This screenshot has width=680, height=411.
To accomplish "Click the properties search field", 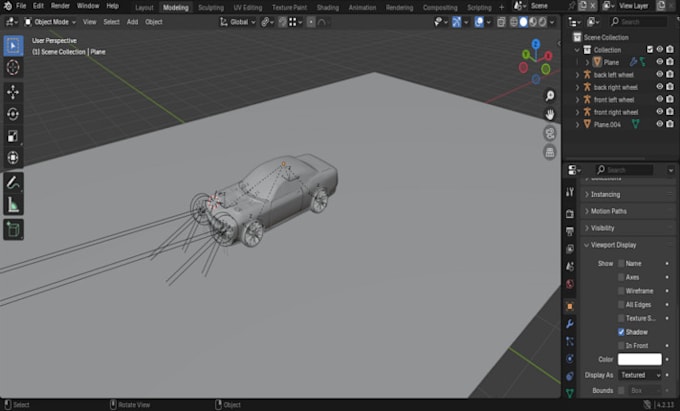I will tap(624, 170).
